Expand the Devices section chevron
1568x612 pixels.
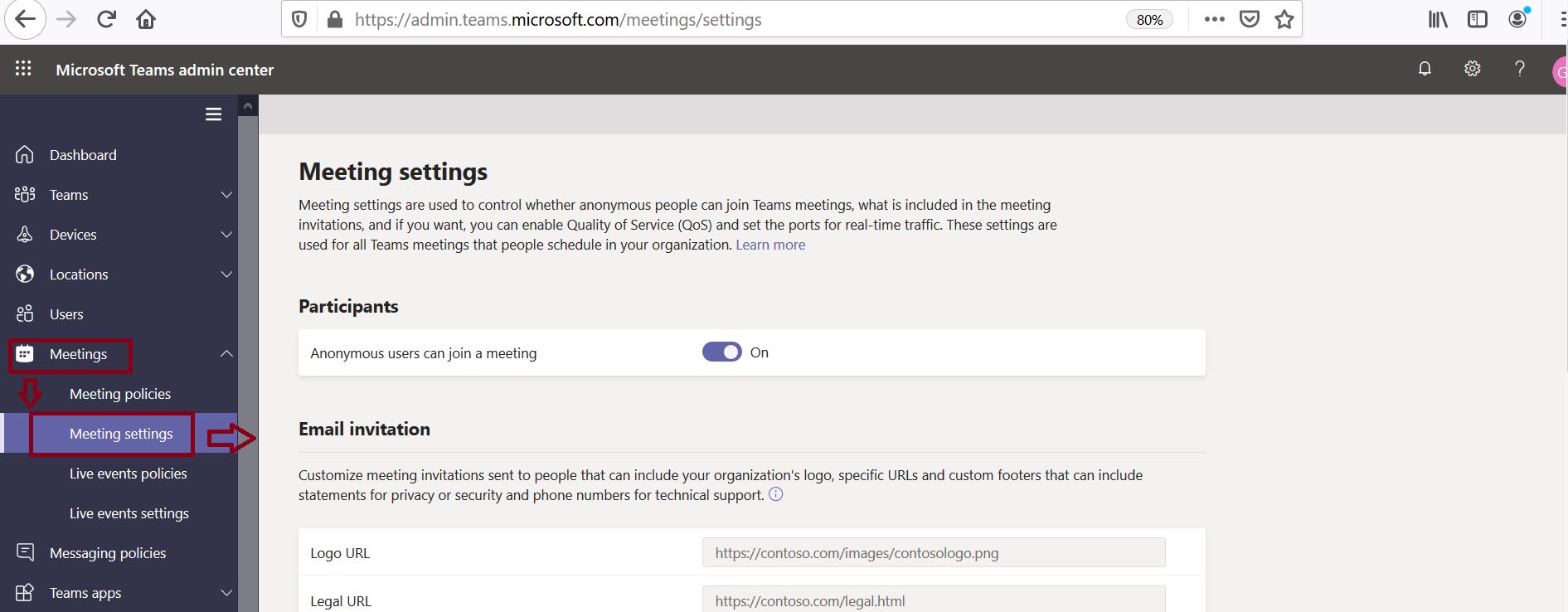[x=226, y=235]
